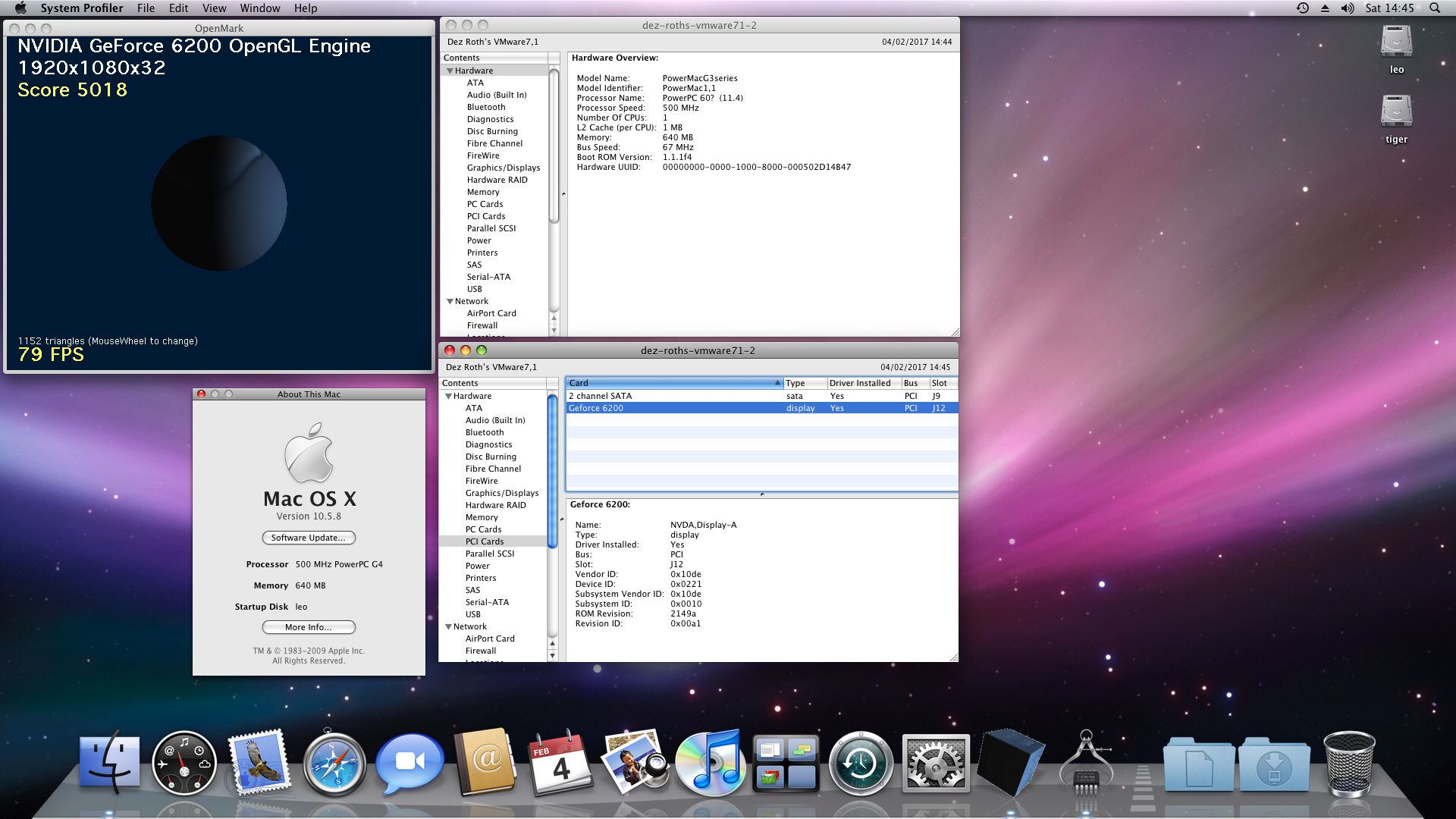Click the sidebar scrollbar in upper profiler window

click(x=554, y=146)
